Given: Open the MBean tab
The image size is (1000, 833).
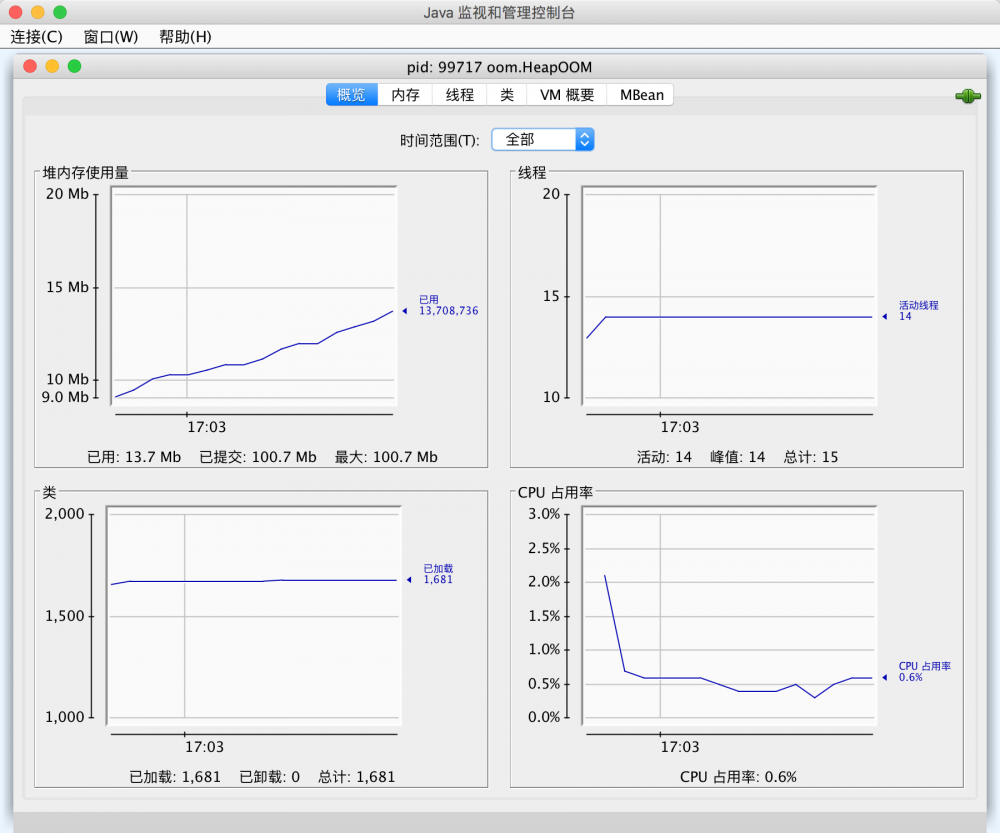Looking at the screenshot, I should [x=639, y=94].
